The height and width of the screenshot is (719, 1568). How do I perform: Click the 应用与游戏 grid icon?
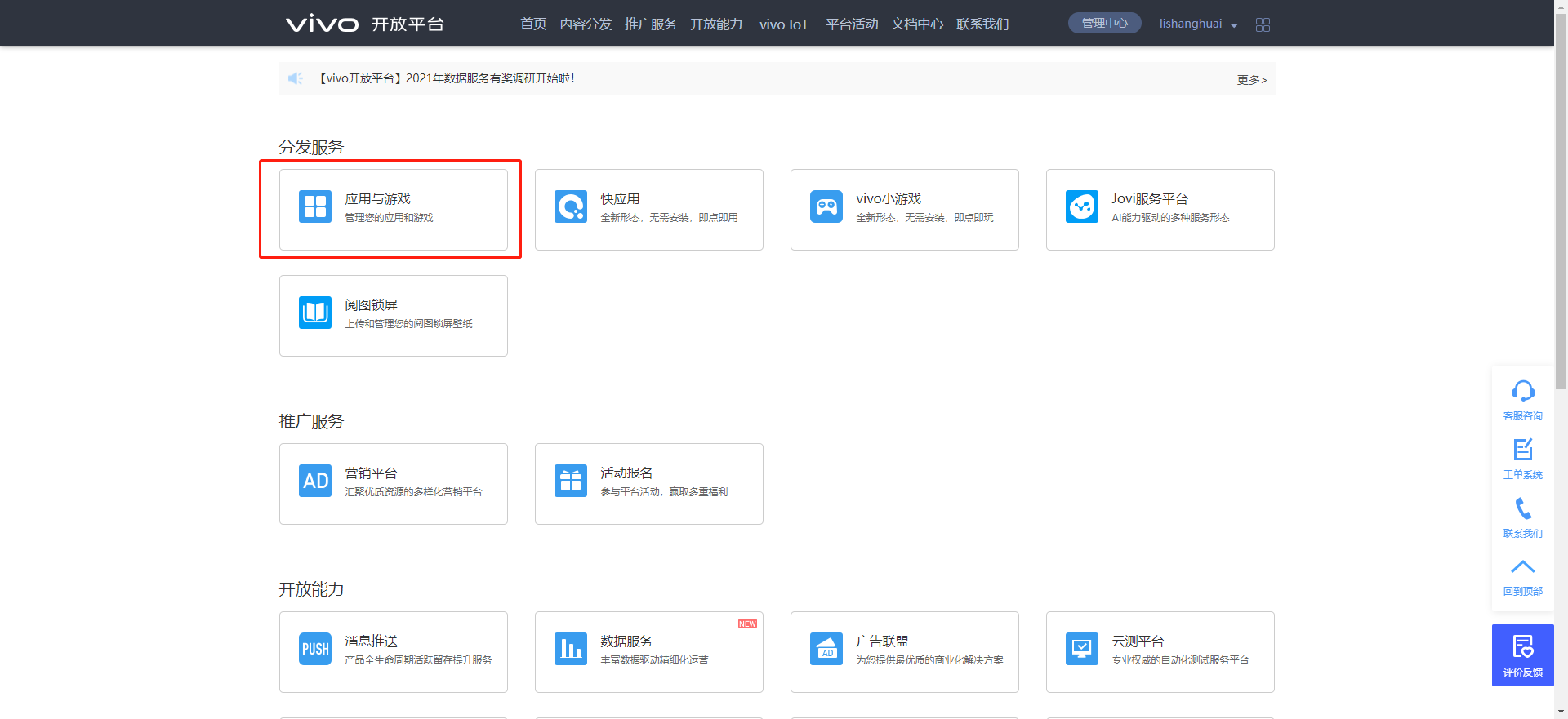pos(315,206)
